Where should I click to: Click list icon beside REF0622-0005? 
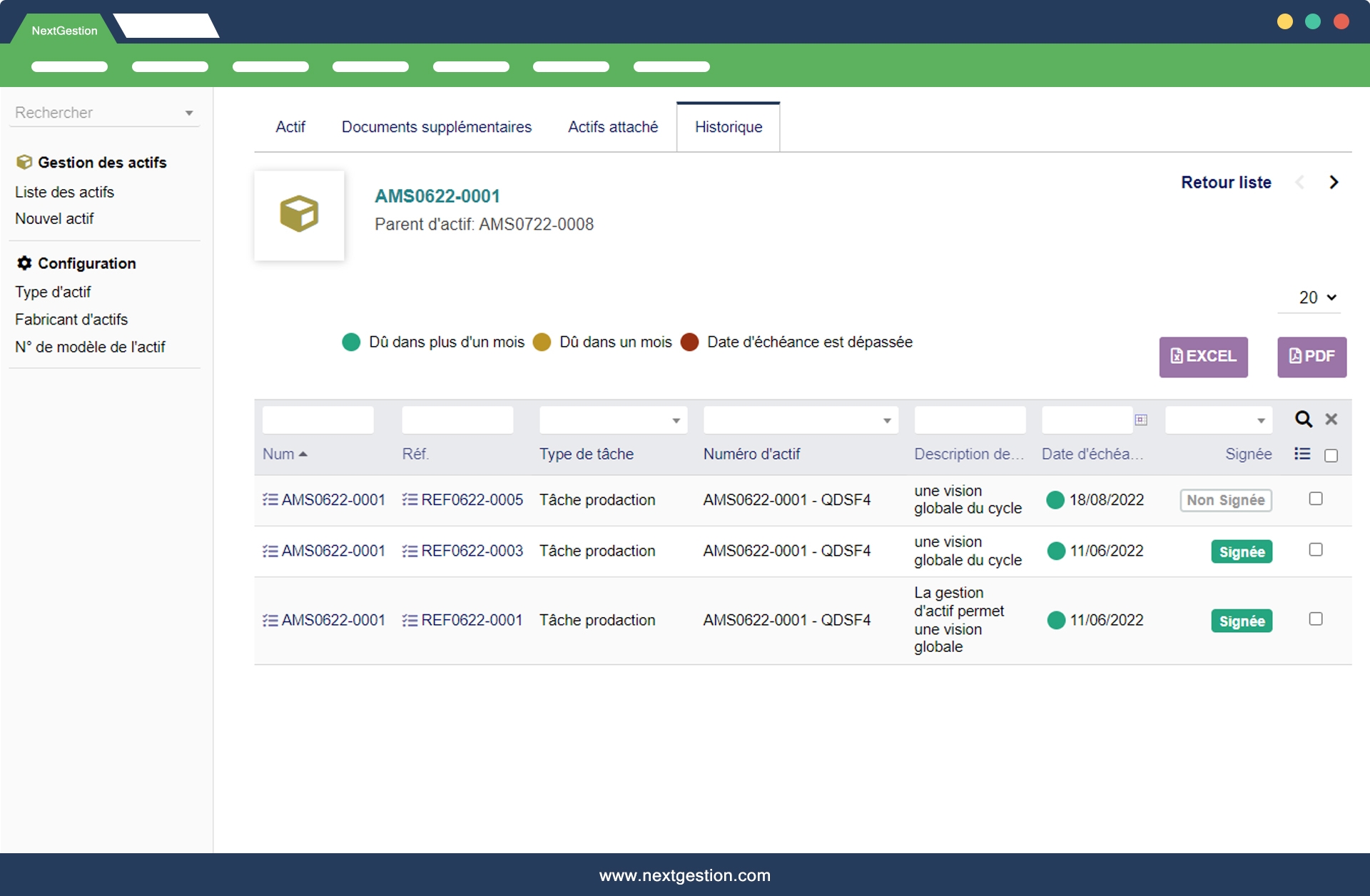point(410,499)
